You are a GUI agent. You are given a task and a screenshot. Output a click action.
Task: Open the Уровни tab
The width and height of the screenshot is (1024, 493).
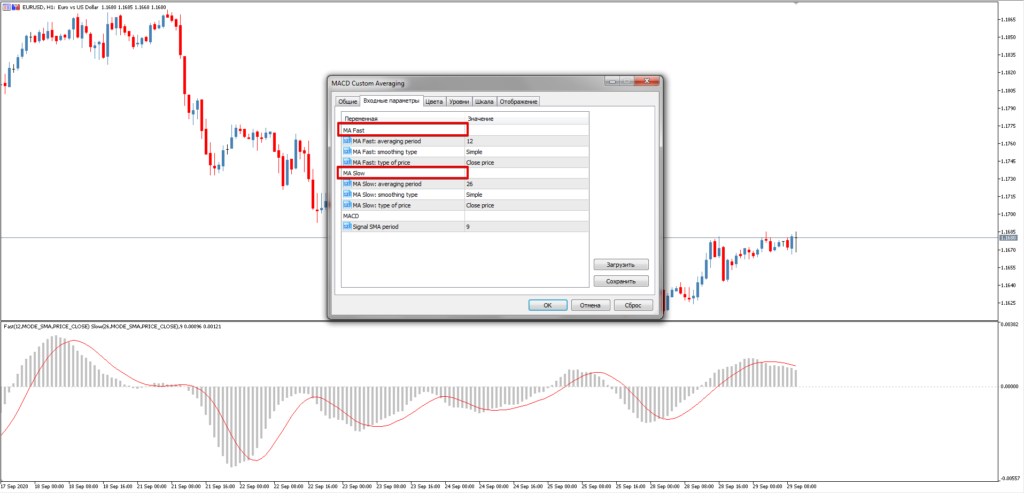click(459, 101)
